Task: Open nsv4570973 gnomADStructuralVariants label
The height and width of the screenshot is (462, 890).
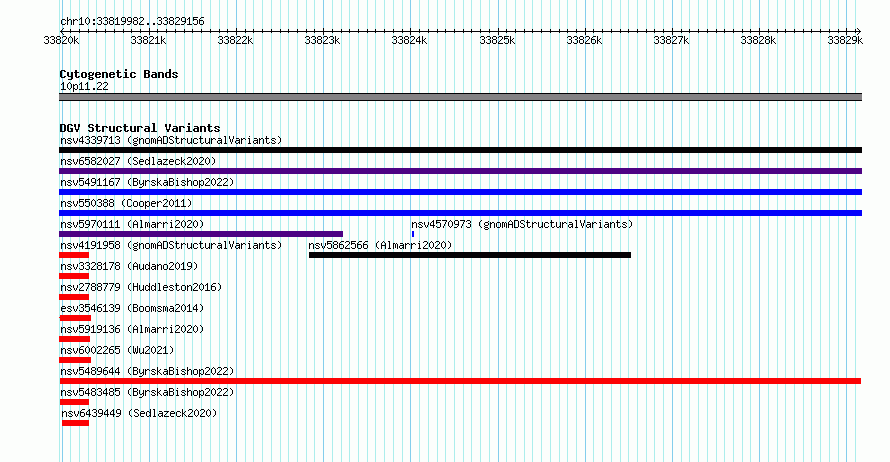Action: pos(522,224)
